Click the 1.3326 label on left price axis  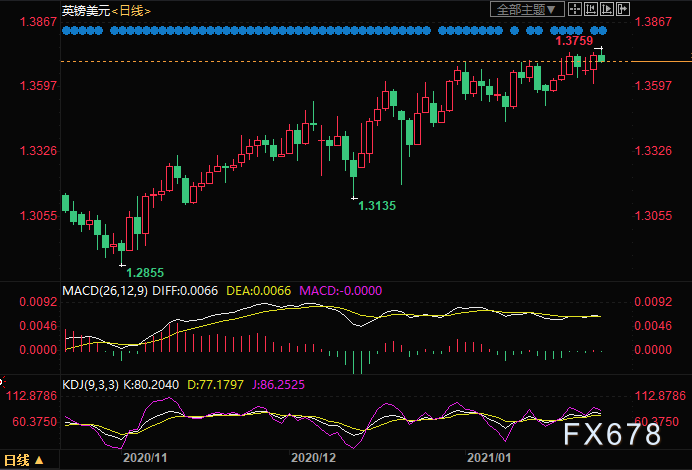tap(38, 151)
